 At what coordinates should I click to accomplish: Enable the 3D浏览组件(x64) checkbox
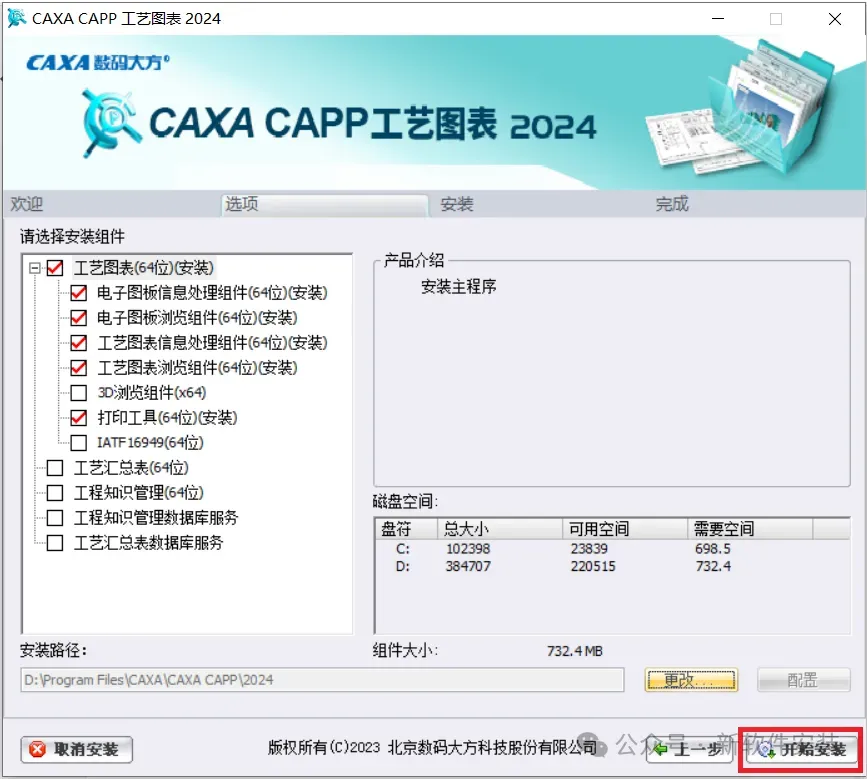pyautogui.click(x=79, y=393)
